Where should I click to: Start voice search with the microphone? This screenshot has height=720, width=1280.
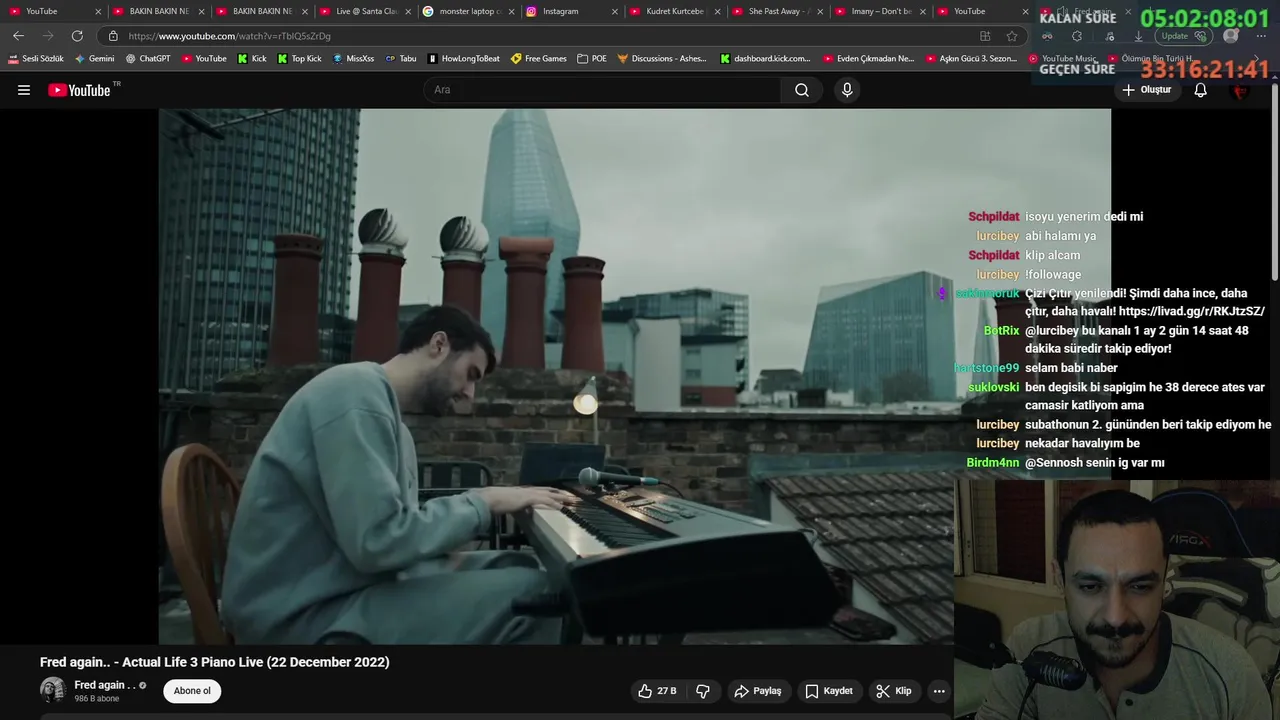coord(847,90)
